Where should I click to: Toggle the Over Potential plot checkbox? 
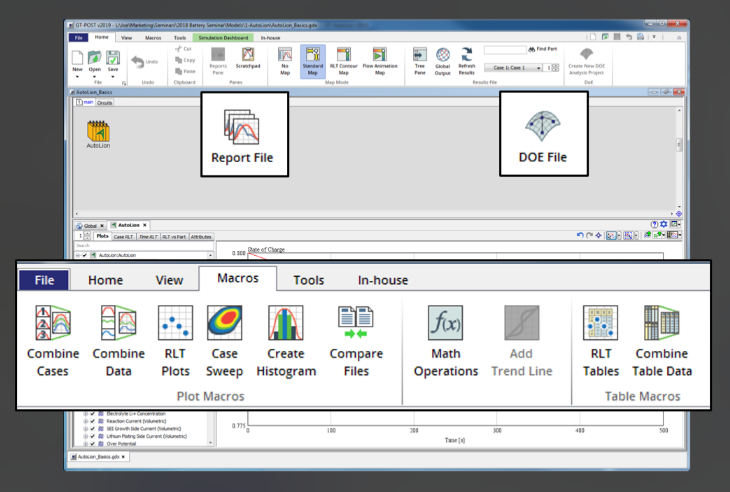[93, 441]
